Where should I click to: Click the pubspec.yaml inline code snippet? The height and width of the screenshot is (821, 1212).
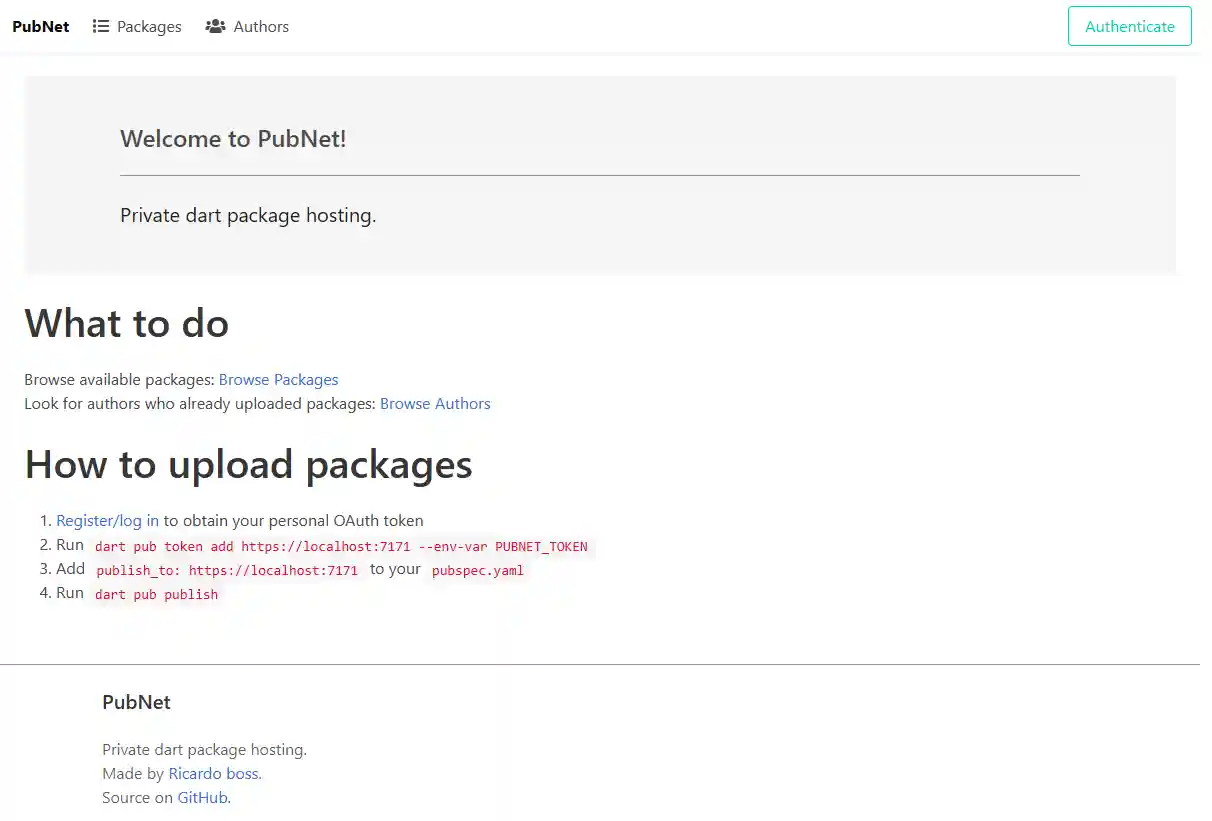point(475,571)
